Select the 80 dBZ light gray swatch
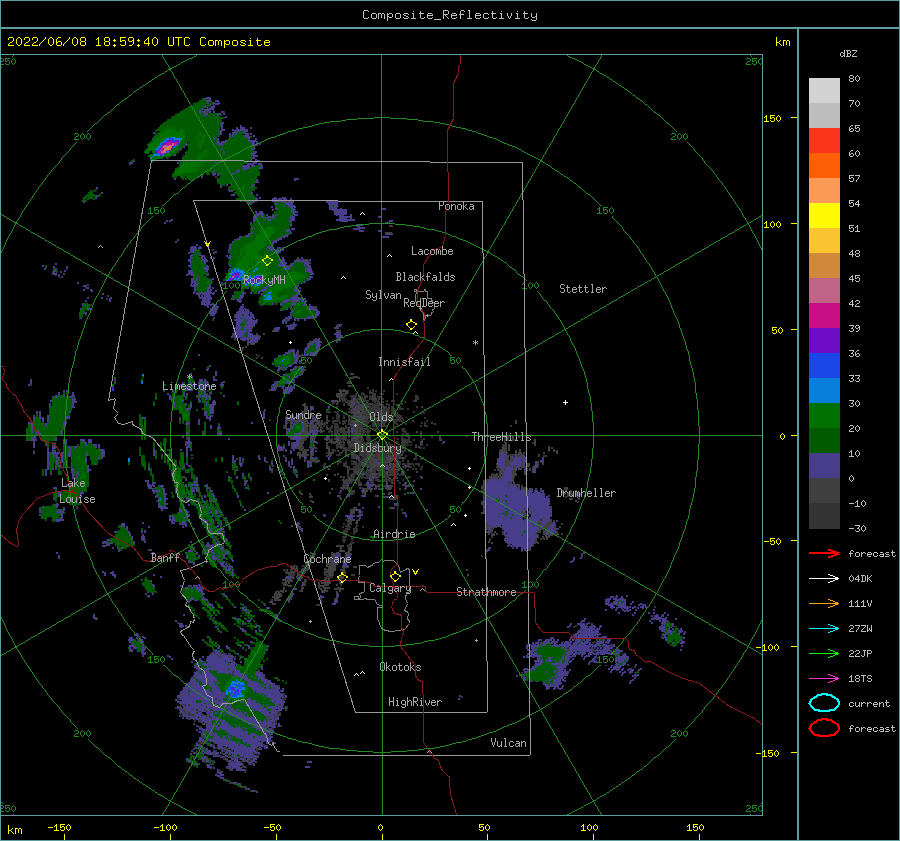Image resolution: width=900 pixels, height=841 pixels. (824, 91)
